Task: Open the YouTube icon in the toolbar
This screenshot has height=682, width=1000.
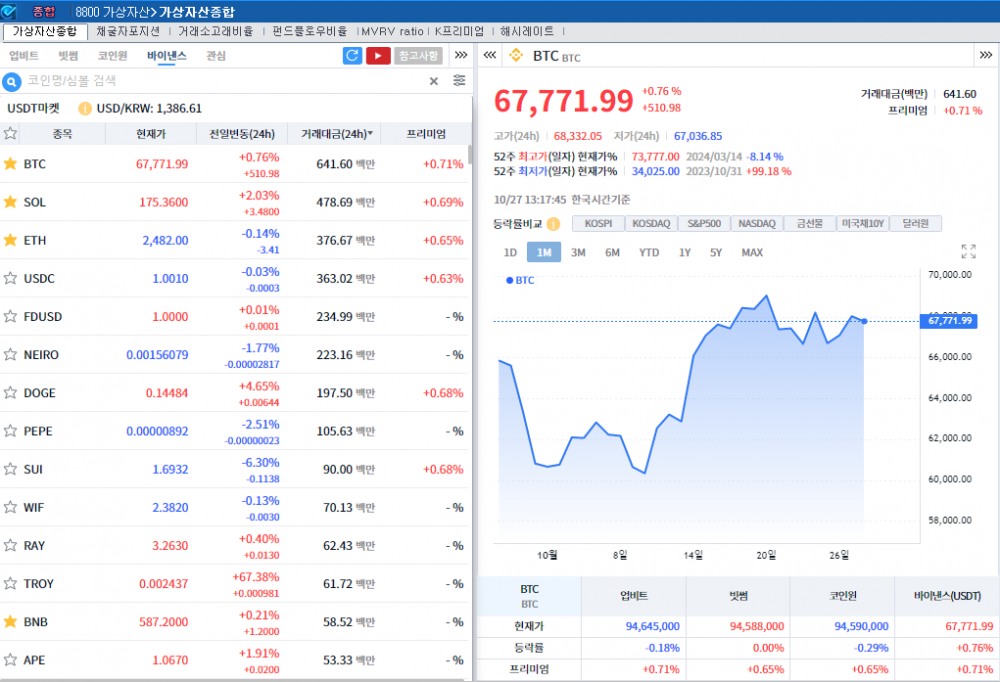Action: [379, 56]
